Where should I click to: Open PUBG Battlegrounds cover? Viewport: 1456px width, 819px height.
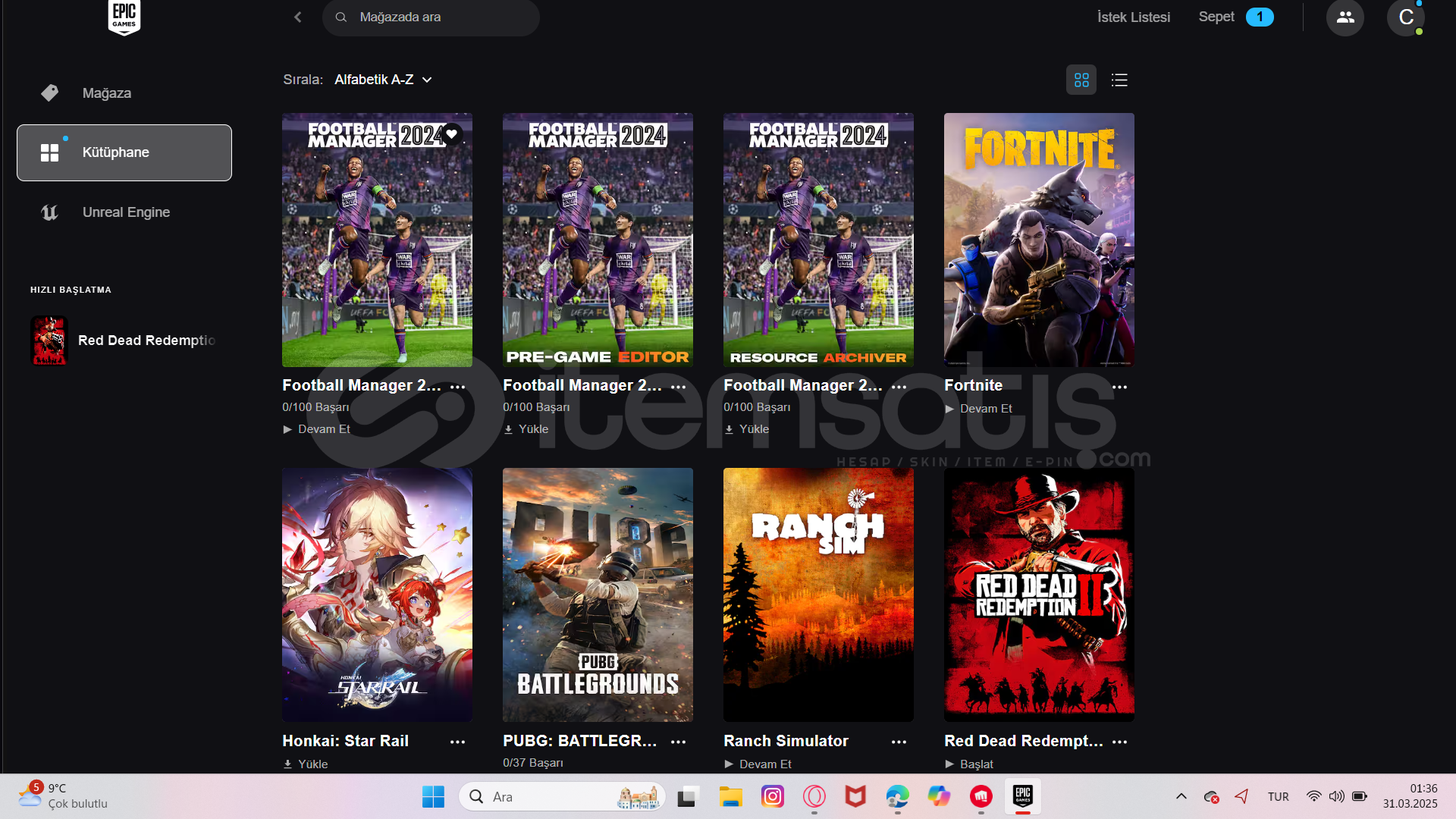[x=598, y=595]
